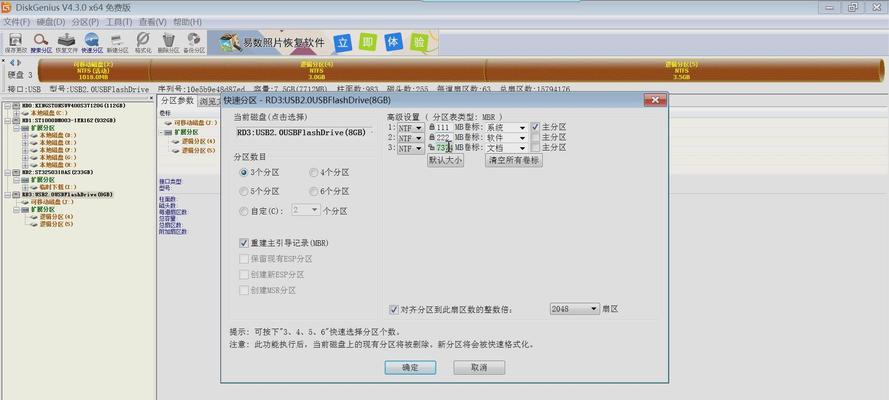Image resolution: width=889 pixels, height=400 pixels.
Task: Check 主分区 for partition 2 软件
Action: 535,138
